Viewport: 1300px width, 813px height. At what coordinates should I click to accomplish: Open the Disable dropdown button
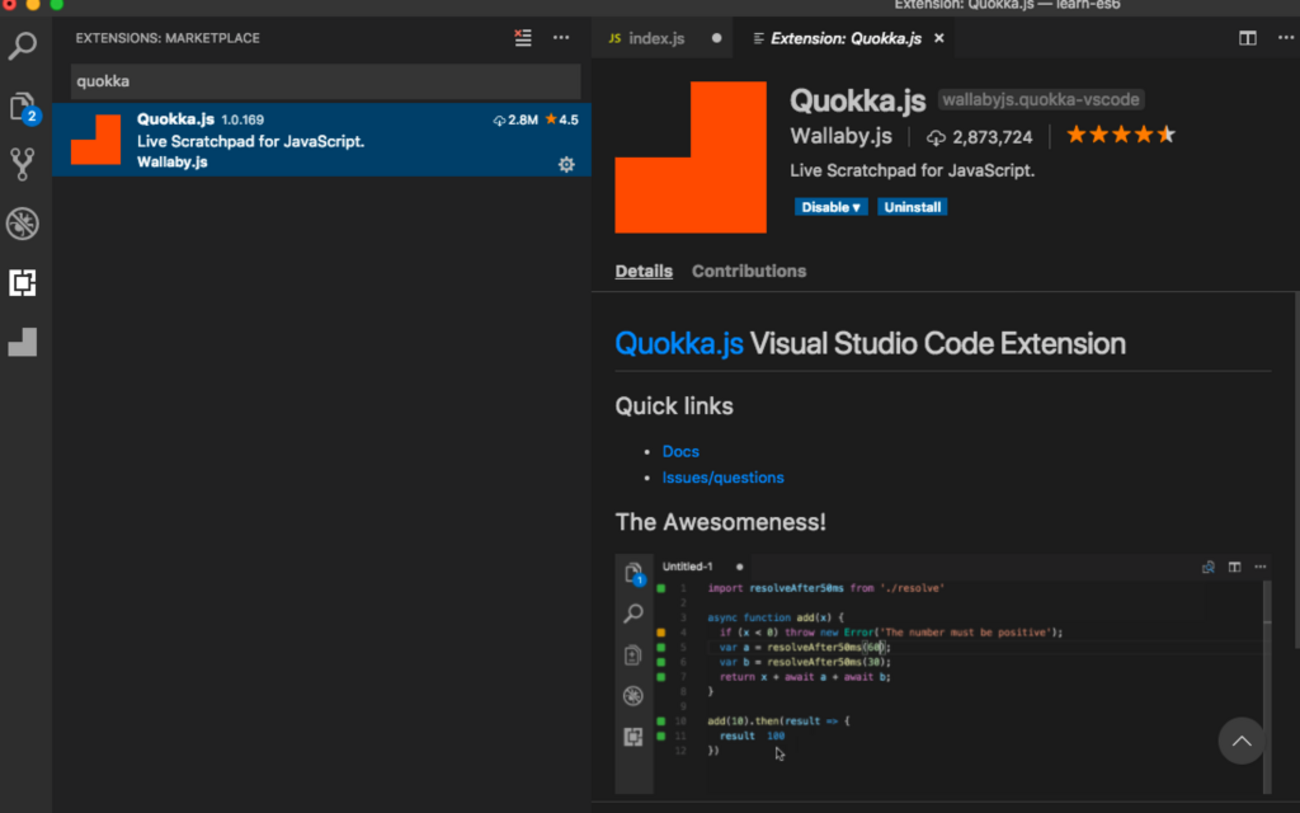[831, 207]
